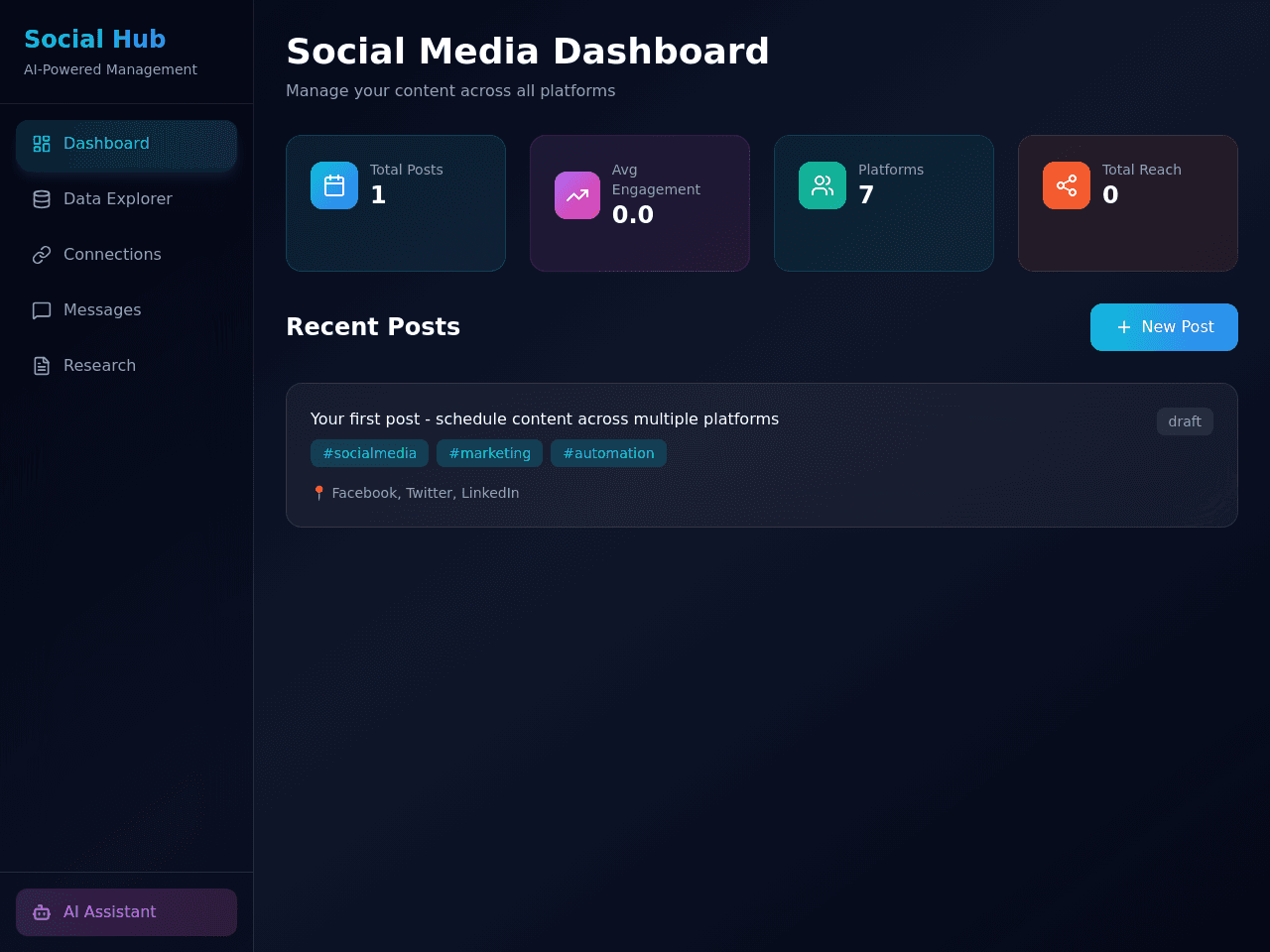The height and width of the screenshot is (952, 1270).
Task: Click the Data Explorer database icon
Action: [x=42, y=199]
